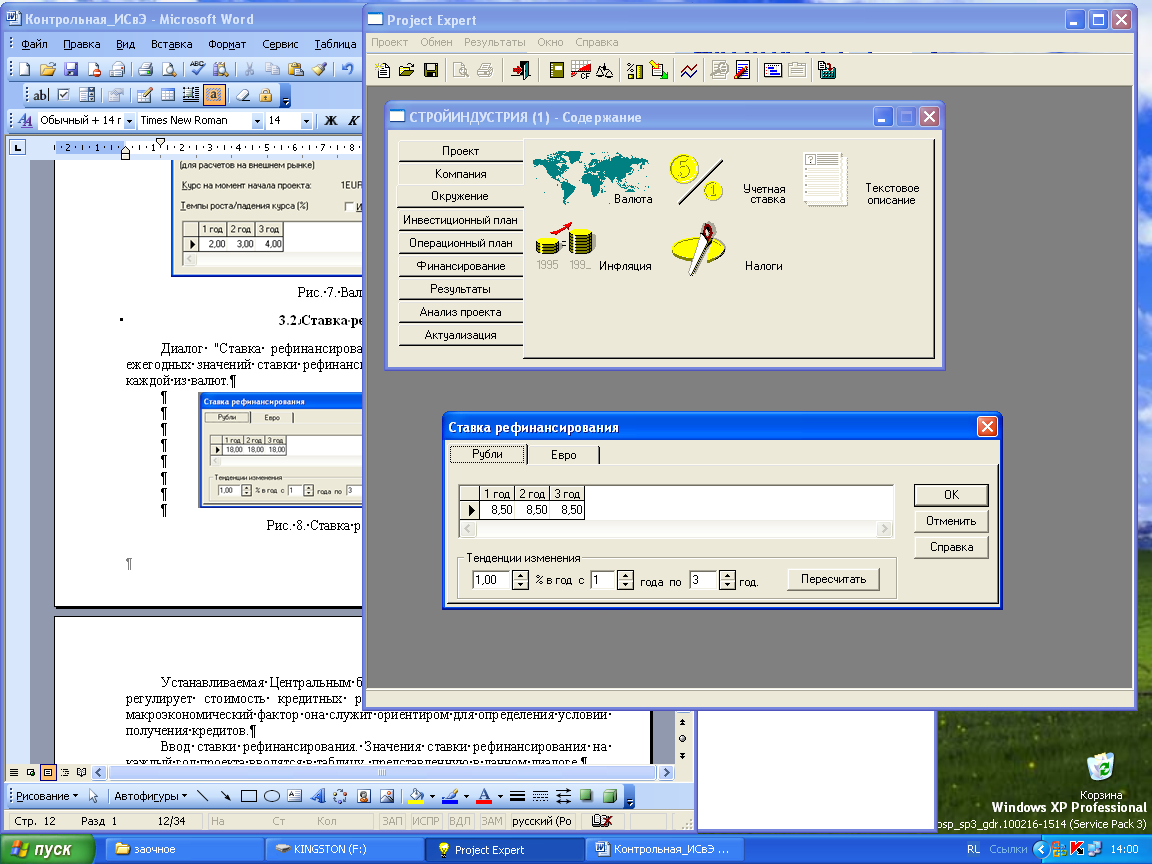The width and height of the screenshot is (1152, 864).
Task: Expand the fill color dropdown arrow
Action: (432, 796)
